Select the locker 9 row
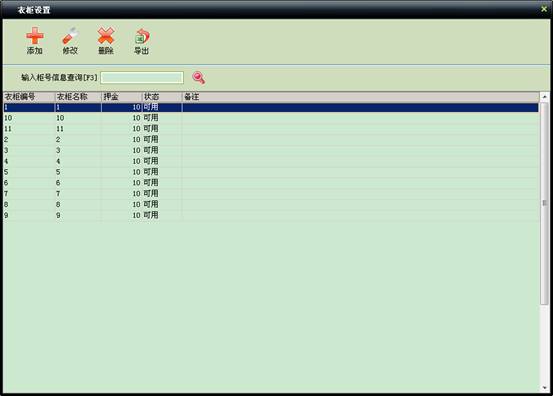The image size is (553, 396). [271, 215]
